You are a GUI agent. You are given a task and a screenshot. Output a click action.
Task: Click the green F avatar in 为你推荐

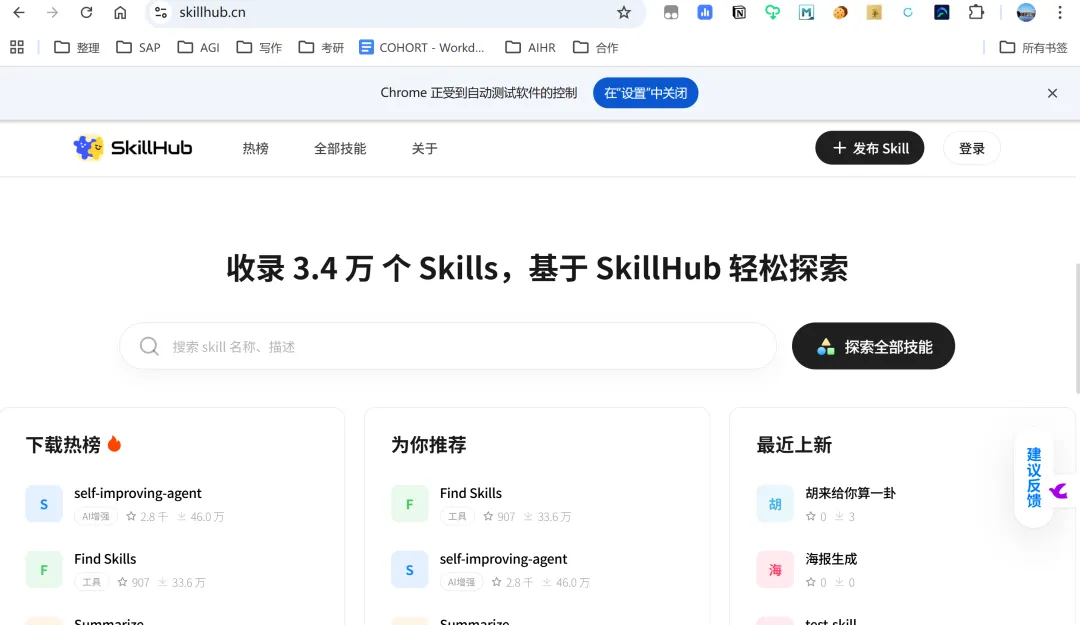[x=410, y=503]
